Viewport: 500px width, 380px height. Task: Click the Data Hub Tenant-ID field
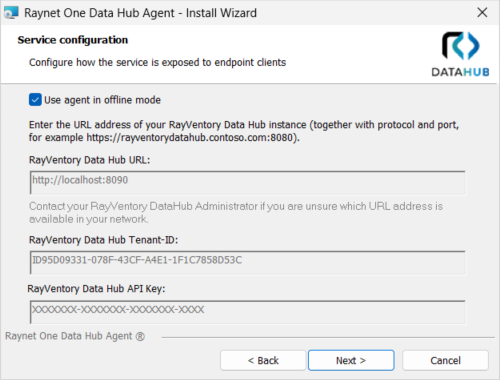248,262
